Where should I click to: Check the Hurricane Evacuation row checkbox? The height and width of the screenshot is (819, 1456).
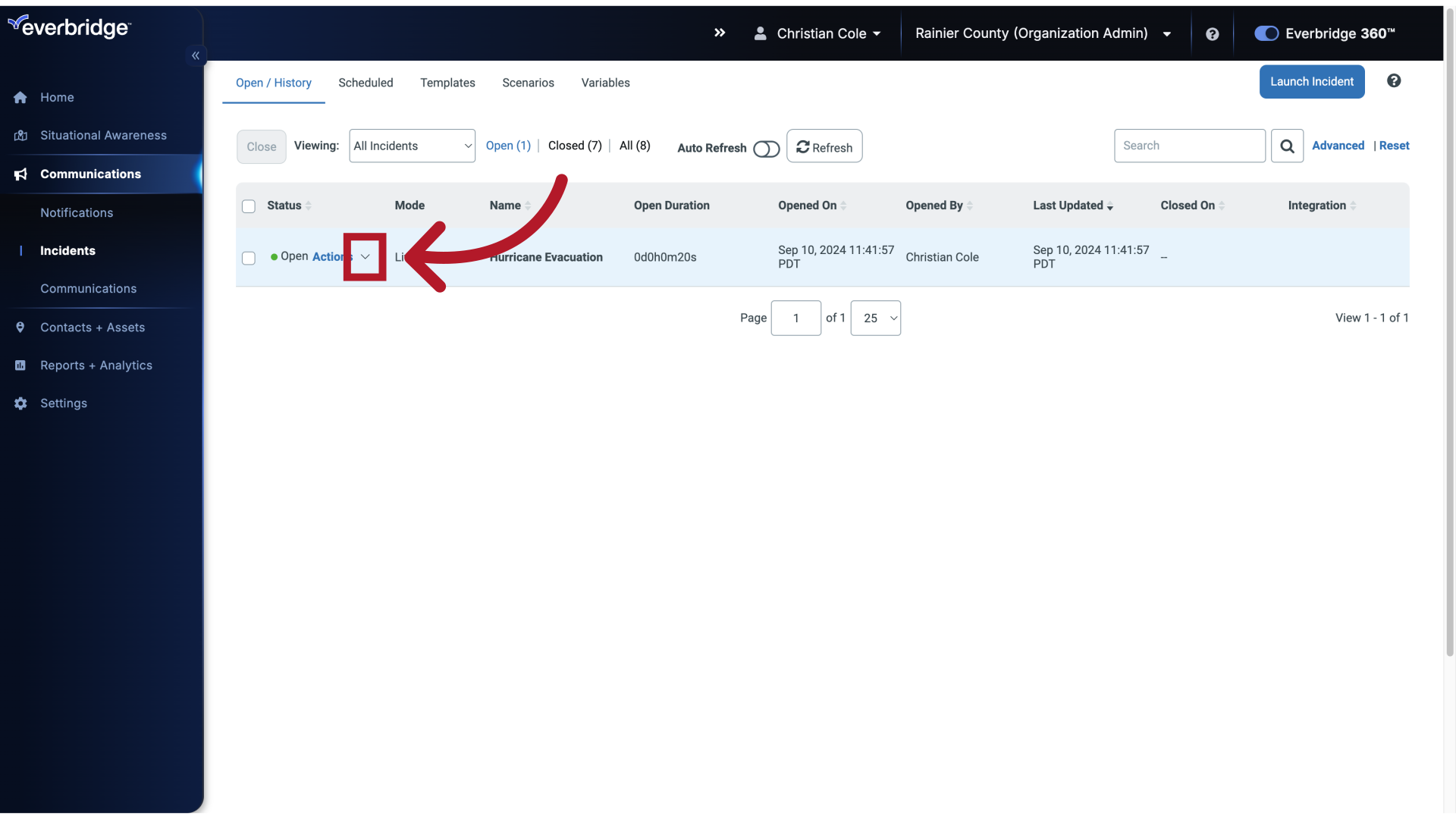(x=248, y=257)
